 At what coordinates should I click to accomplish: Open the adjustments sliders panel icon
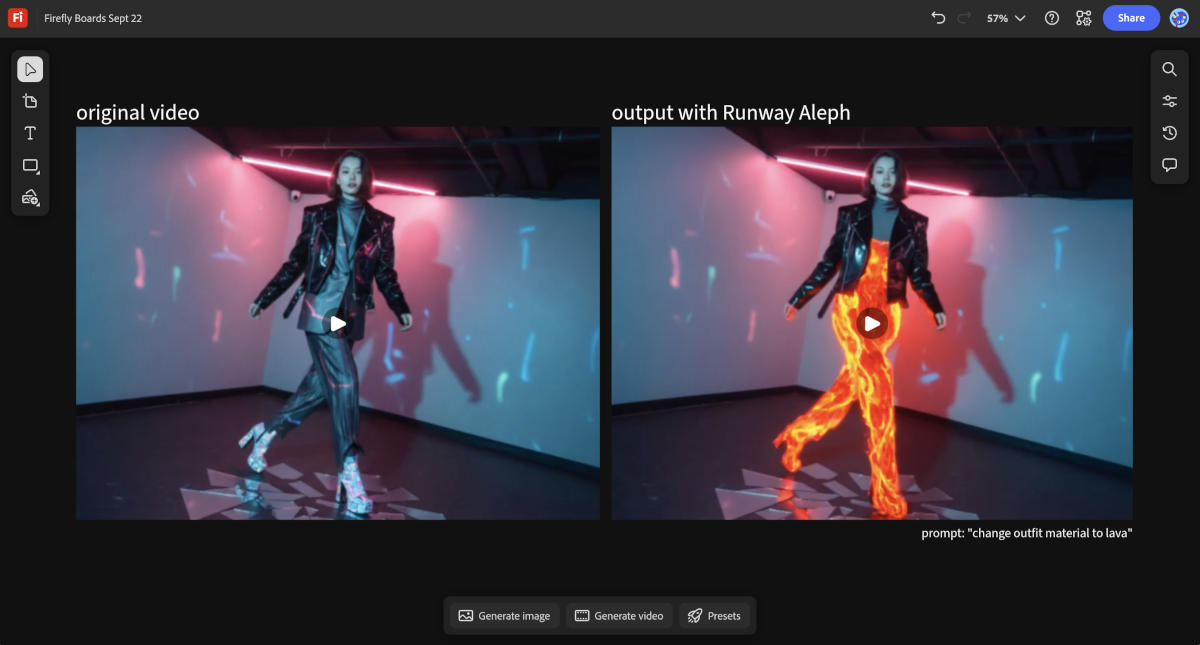(1169, 101)
